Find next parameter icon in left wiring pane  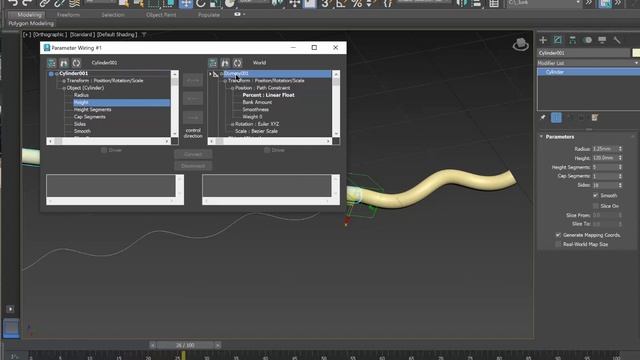click(x=64, y=63)
